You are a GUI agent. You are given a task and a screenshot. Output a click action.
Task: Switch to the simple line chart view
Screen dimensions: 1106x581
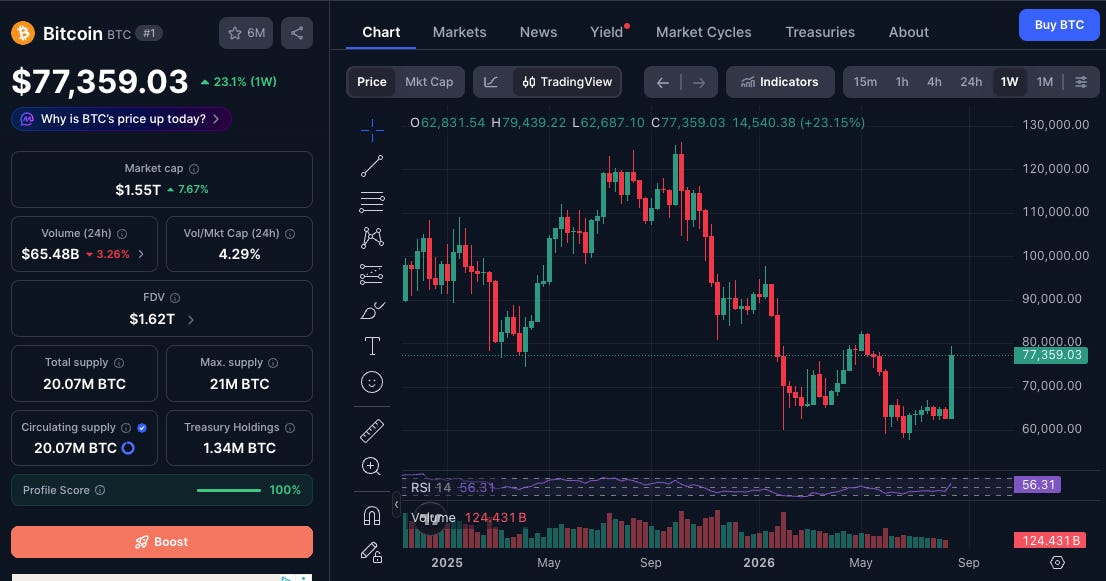[491, 82]
